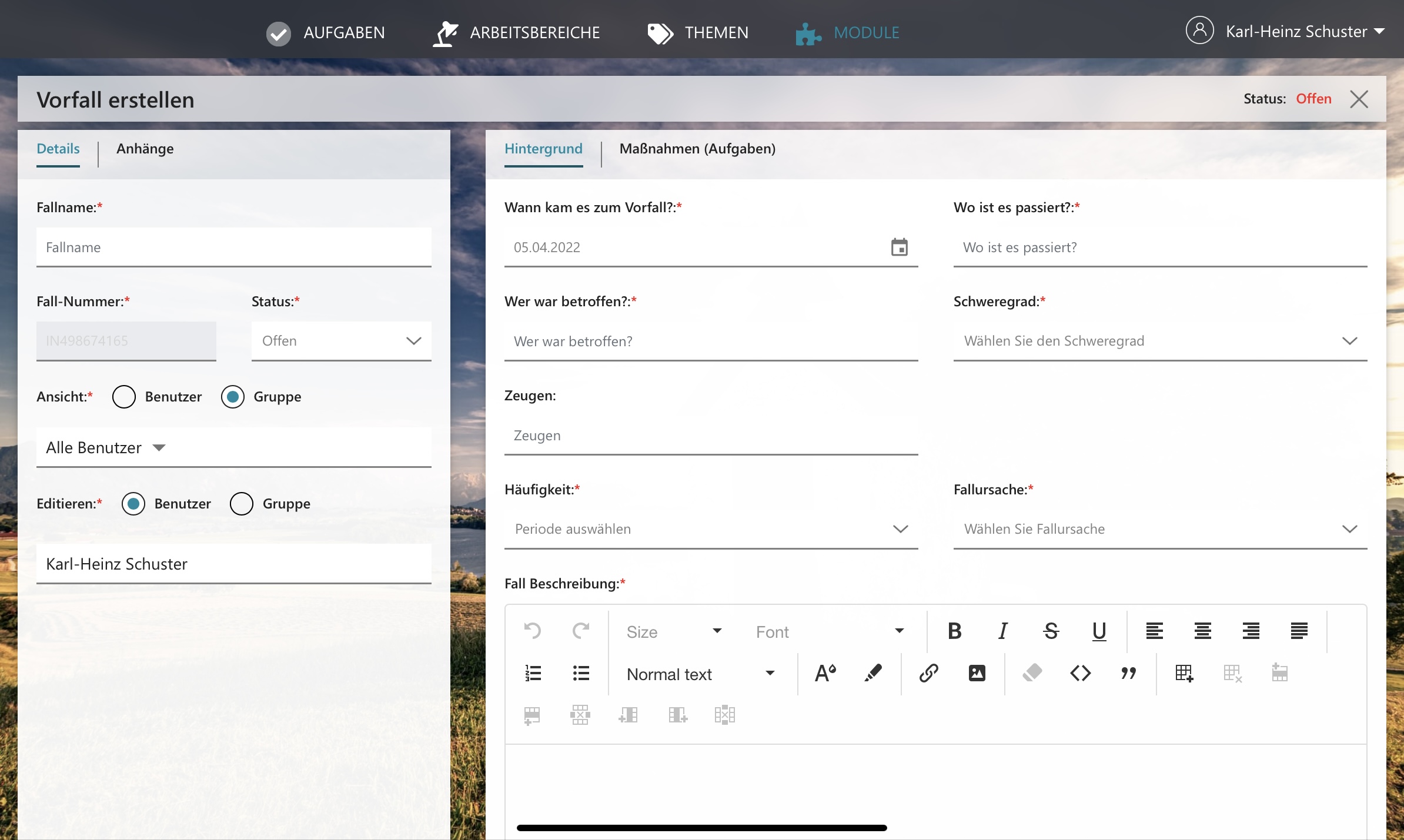Open the Schweregrad dropdown
The image size is (1404, 840).
[x=1159, y=341]
